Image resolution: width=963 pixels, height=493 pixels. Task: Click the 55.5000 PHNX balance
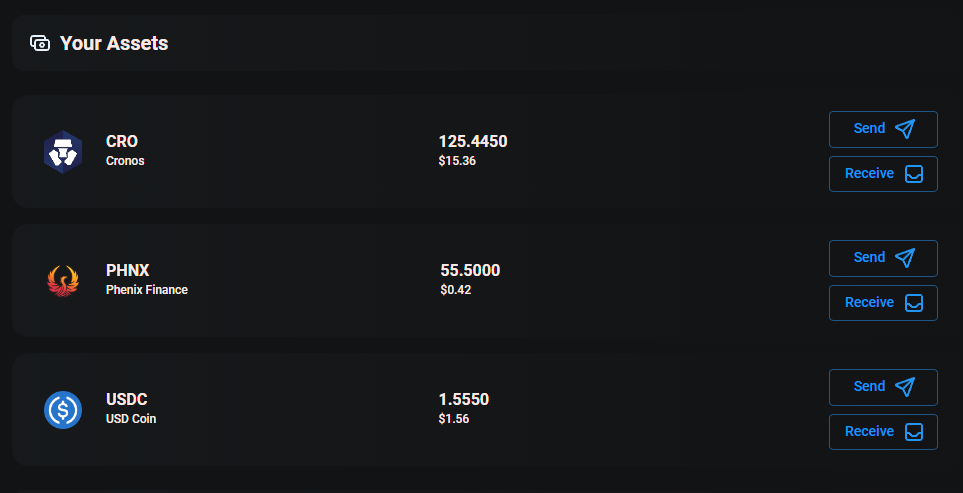[470, 270]
